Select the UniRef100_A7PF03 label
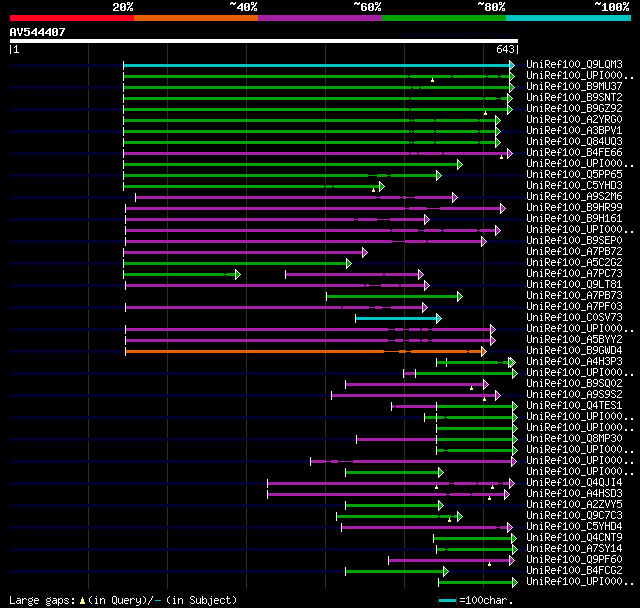This screenshot has width=640, height=608. pyautogui.click(x=574, y=307)
